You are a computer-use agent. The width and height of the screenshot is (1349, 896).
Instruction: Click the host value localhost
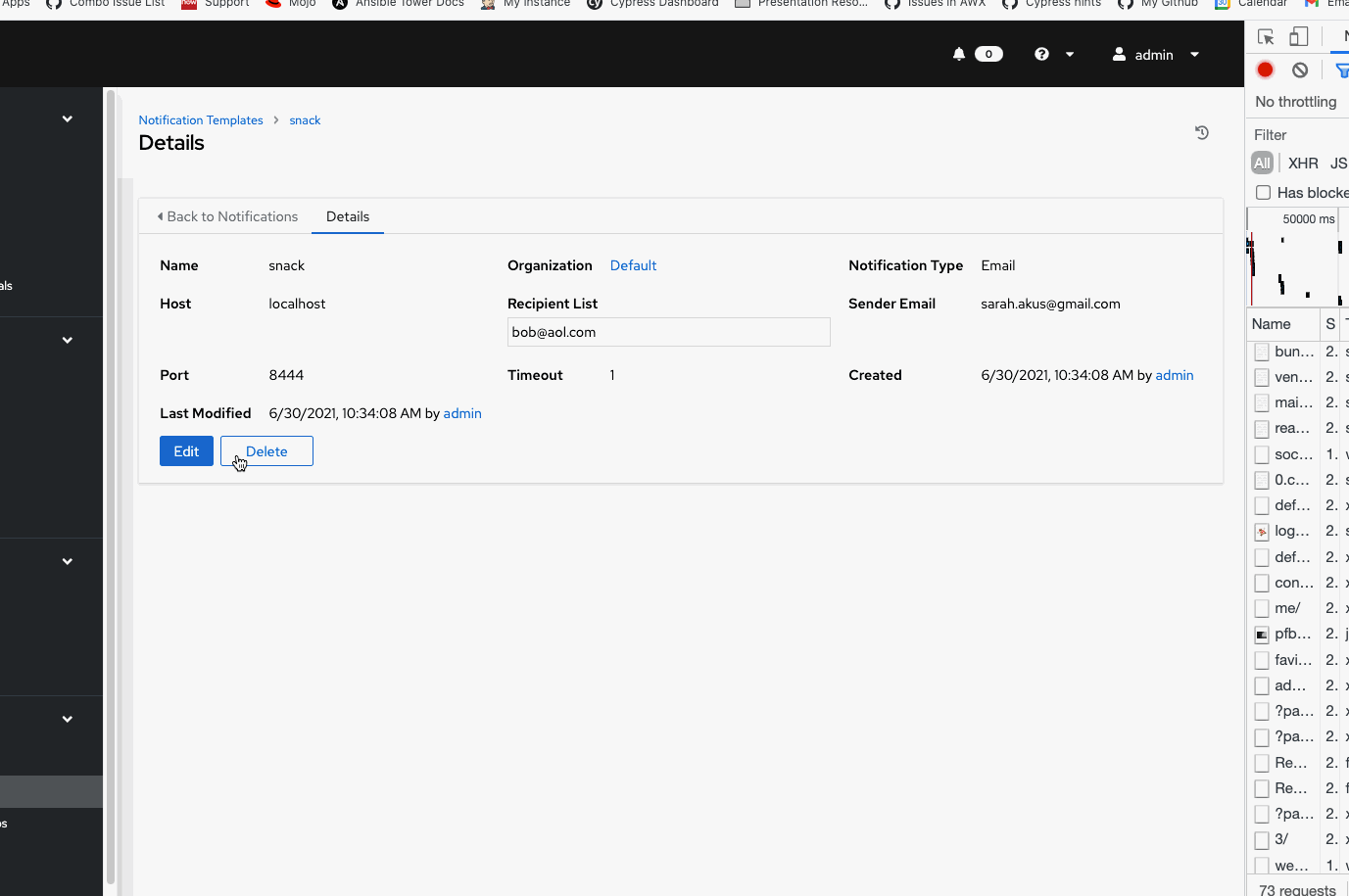coord(297,304)
